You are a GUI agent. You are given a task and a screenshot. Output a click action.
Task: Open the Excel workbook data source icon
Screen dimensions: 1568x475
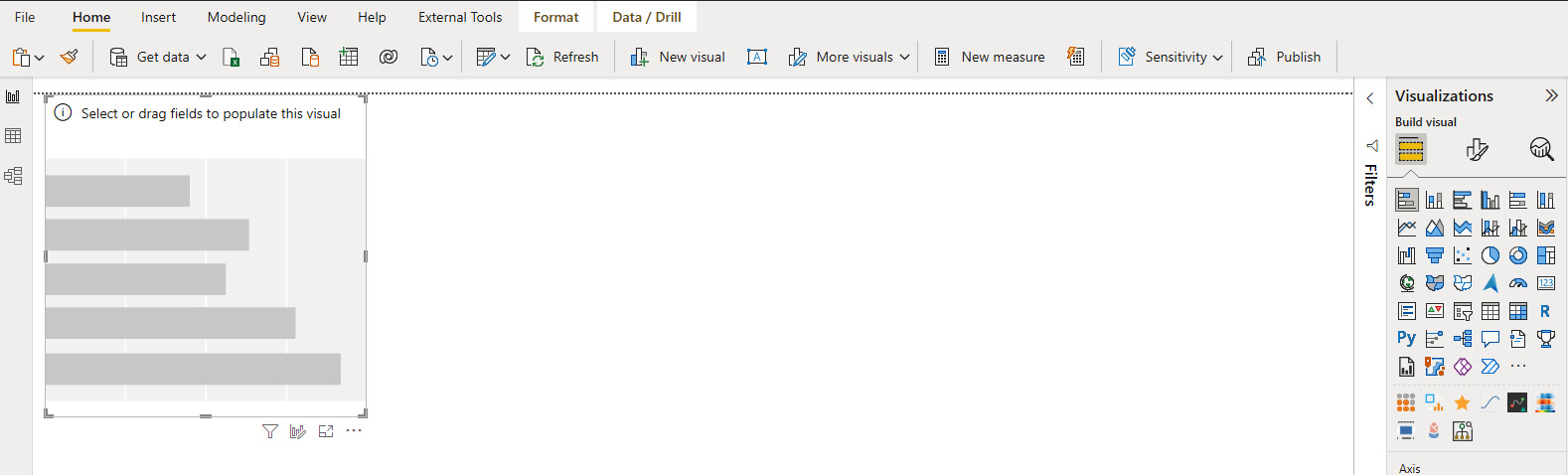coord(231,57)
